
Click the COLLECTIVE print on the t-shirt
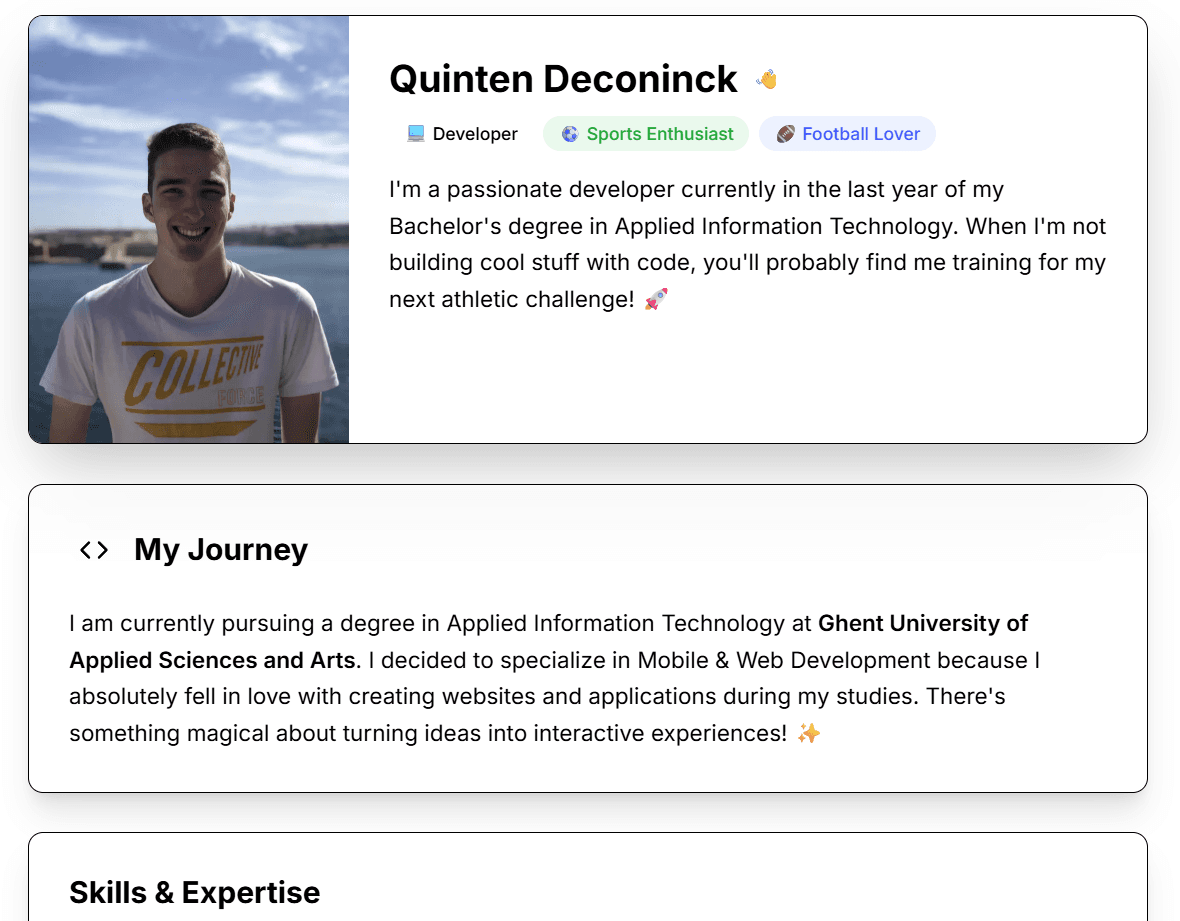[x=193, y=374]
